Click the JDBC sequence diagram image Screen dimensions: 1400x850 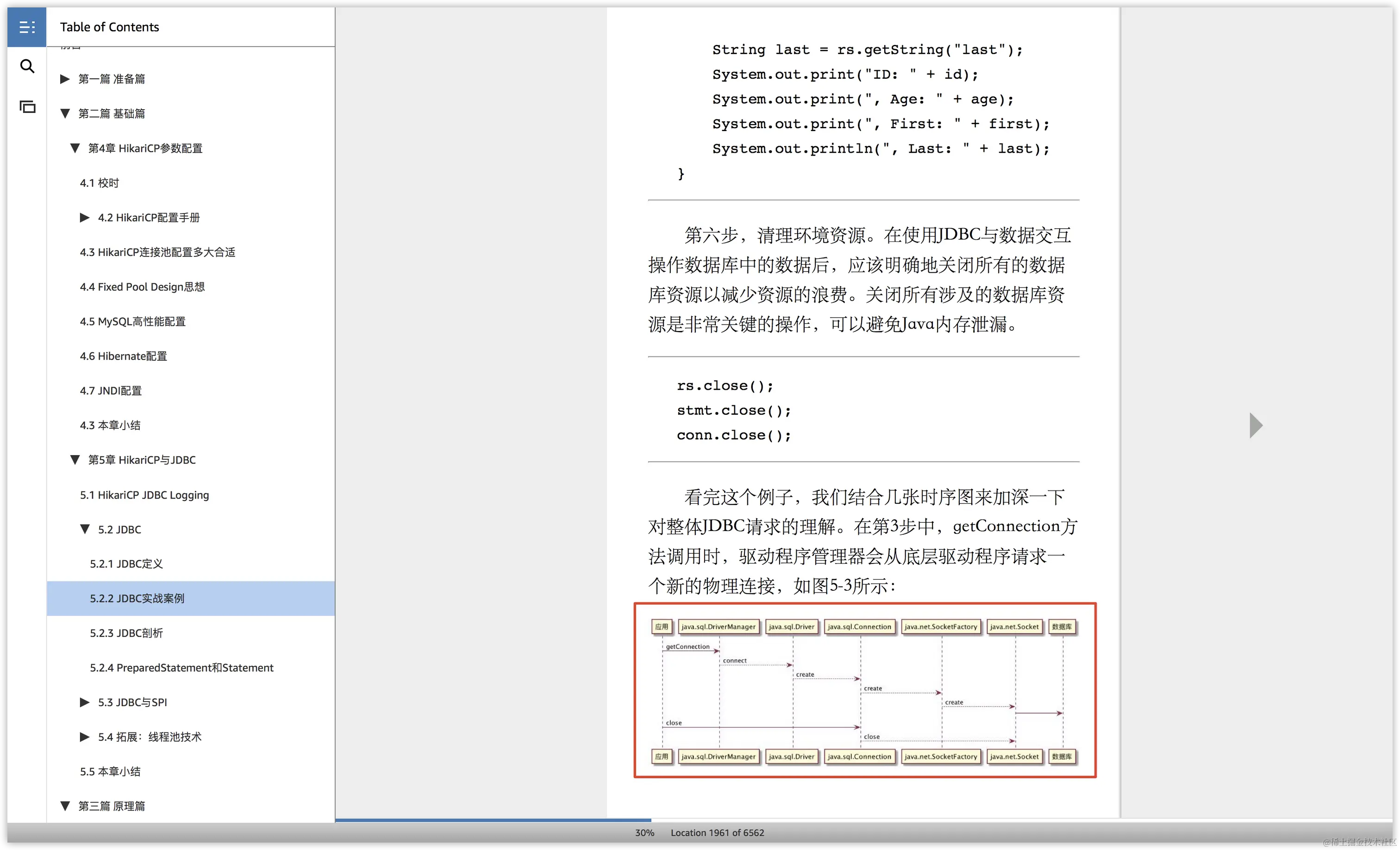pos(865,690)
